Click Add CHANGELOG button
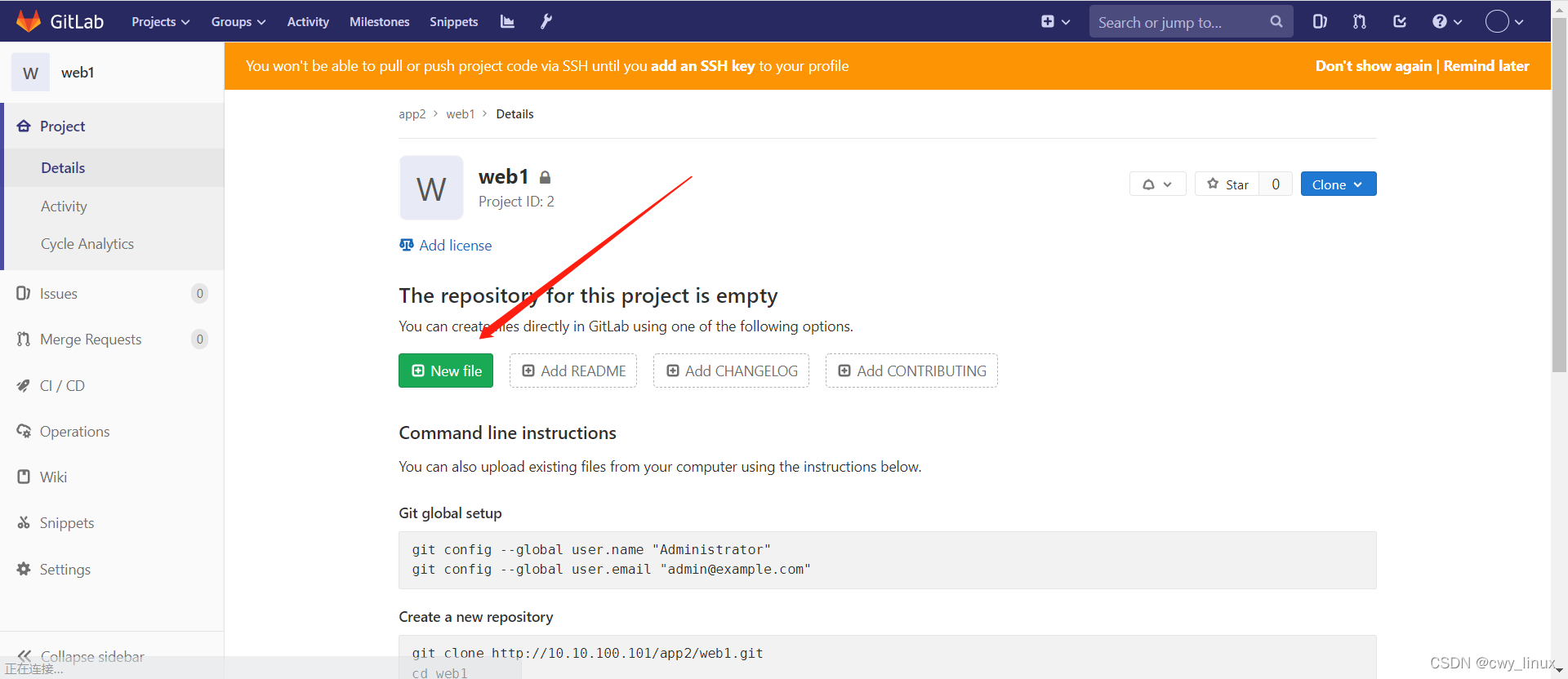Viewport: 1568px width, 679px height. tap(731, 371)
